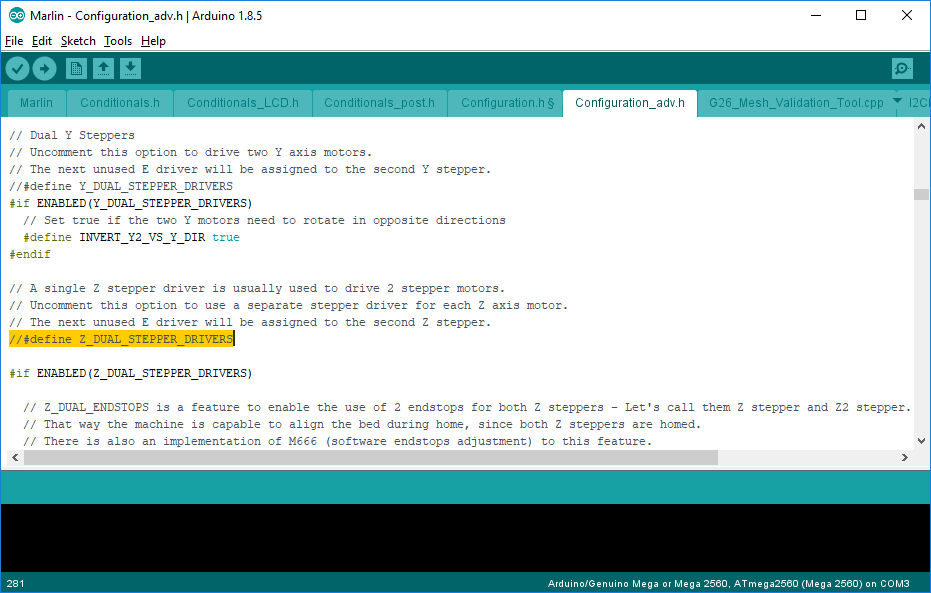The height and width of the screenshot is (593, 931).
Task: Verify the sketch with the checkmark icon
Action: click(x=17, y=68)
